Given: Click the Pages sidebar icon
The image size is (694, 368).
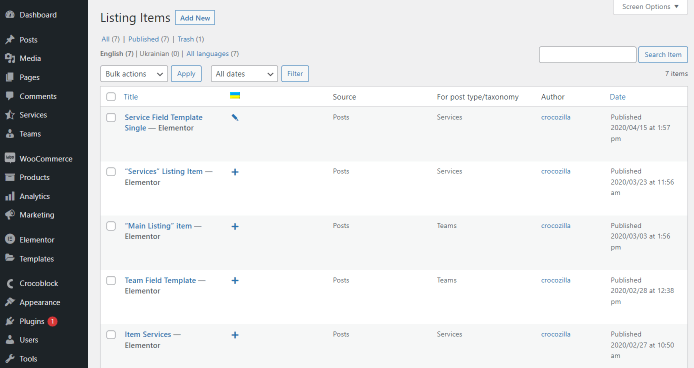Looking at the screenshot, I should pyautogui.click(x=10, y=77).
